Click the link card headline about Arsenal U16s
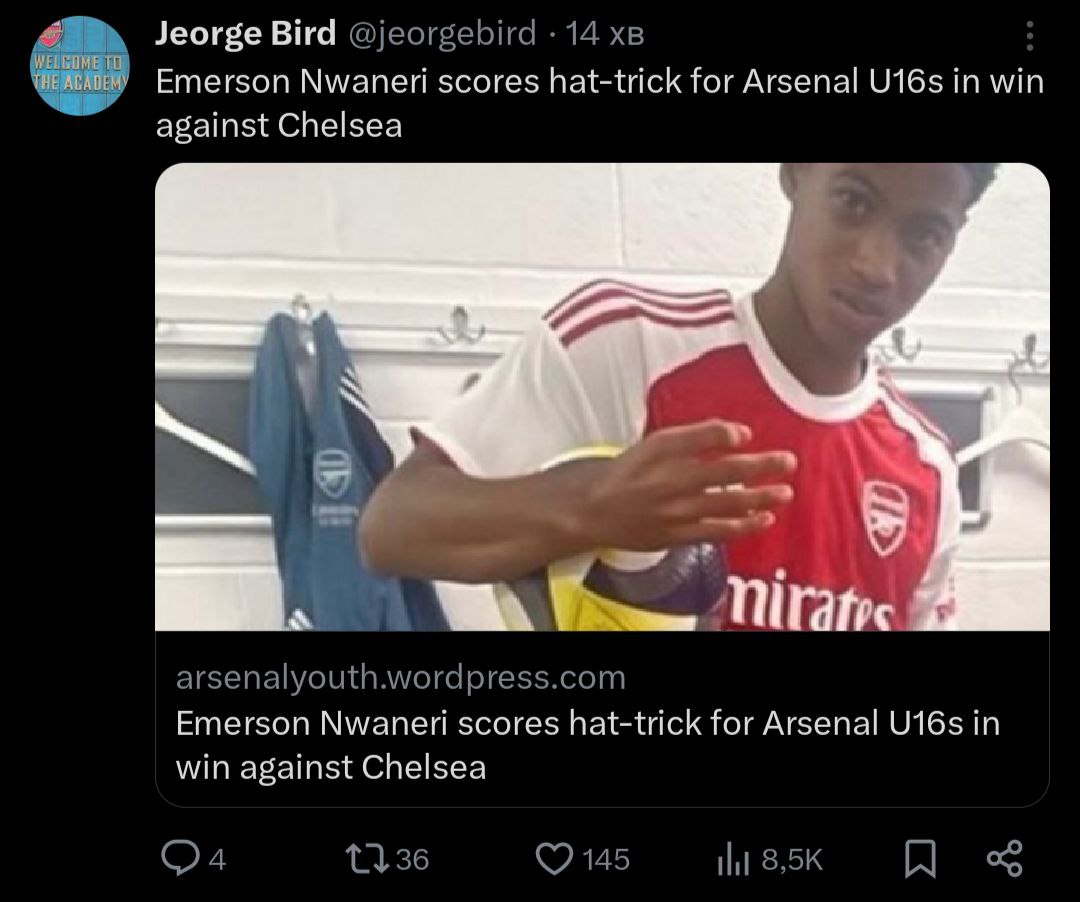1080x902 pixels. pos(588,744)
